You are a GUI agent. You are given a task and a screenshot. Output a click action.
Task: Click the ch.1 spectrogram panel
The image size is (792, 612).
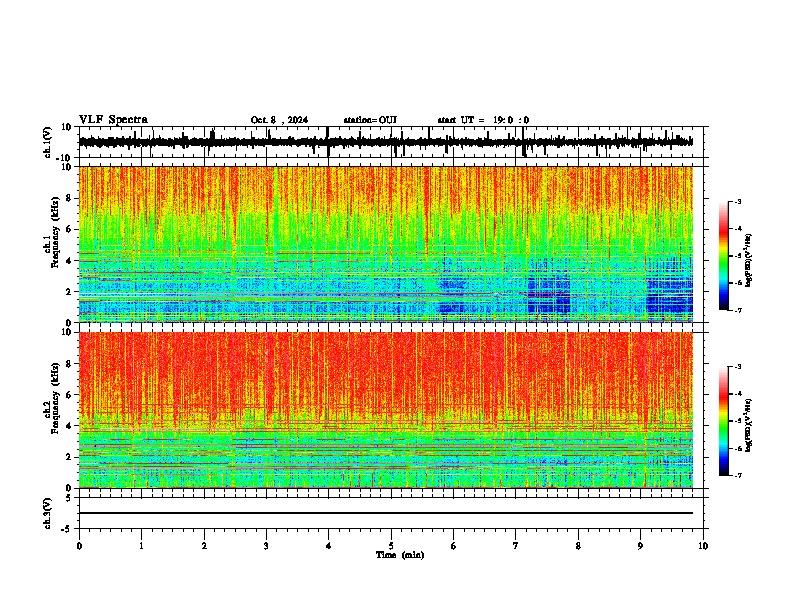386,244
